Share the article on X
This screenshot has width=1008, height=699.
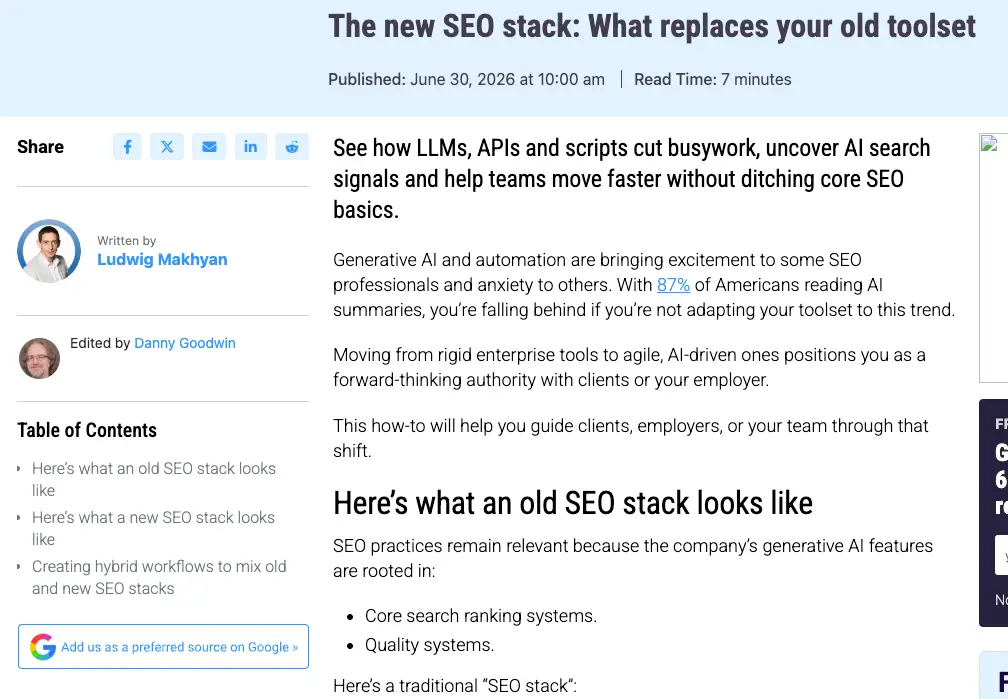(167, 147)
